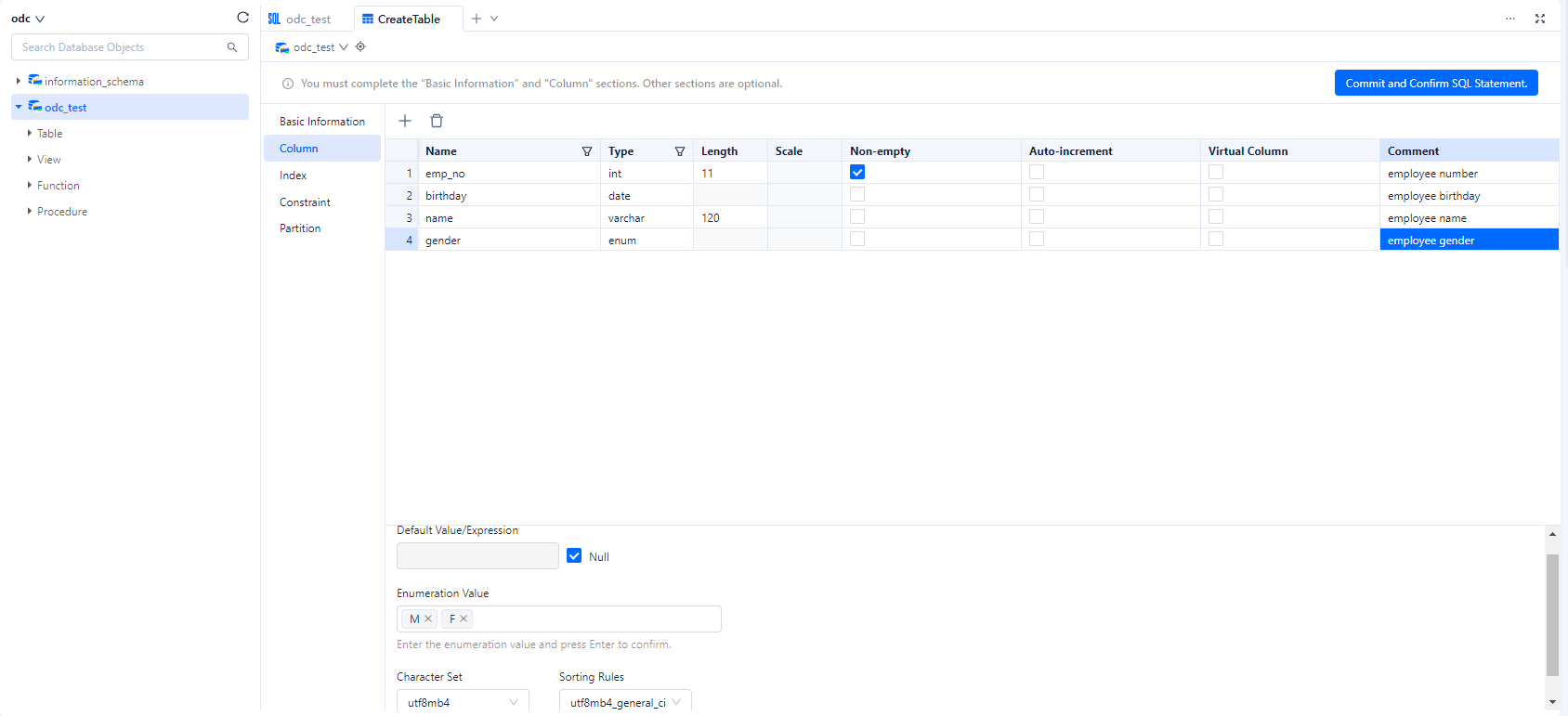Click the delete column trash icon
This screenshot has height=716, width=1568.
click(437, 121)
